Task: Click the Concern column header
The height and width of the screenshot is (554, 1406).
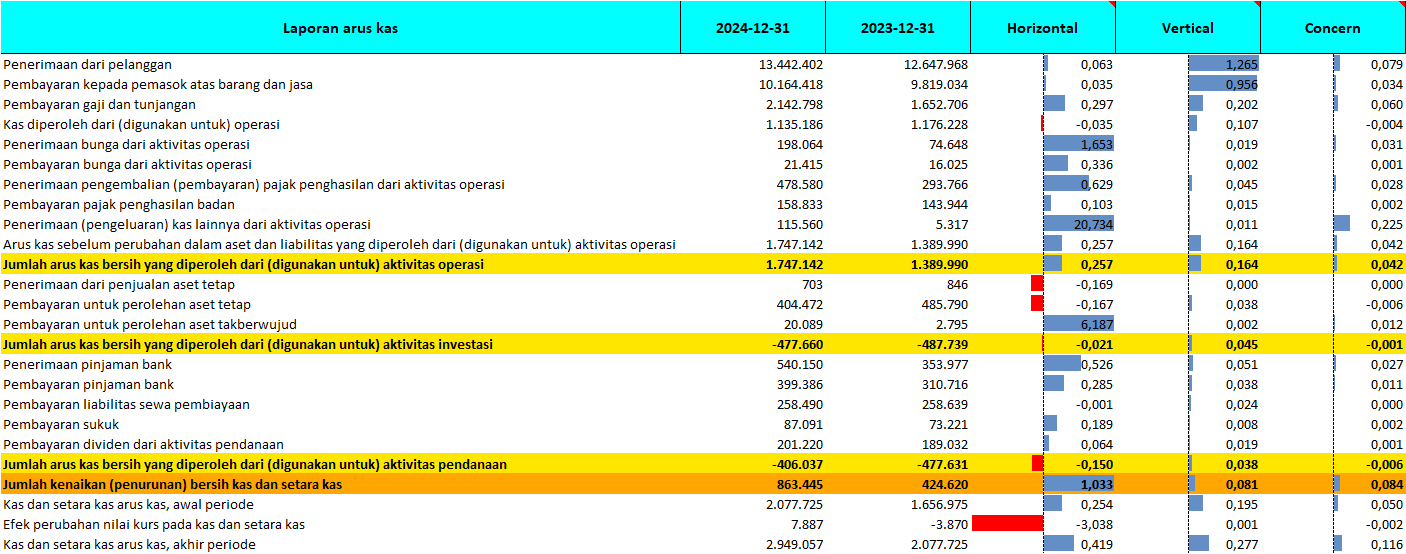Action: click(1332, 28)
